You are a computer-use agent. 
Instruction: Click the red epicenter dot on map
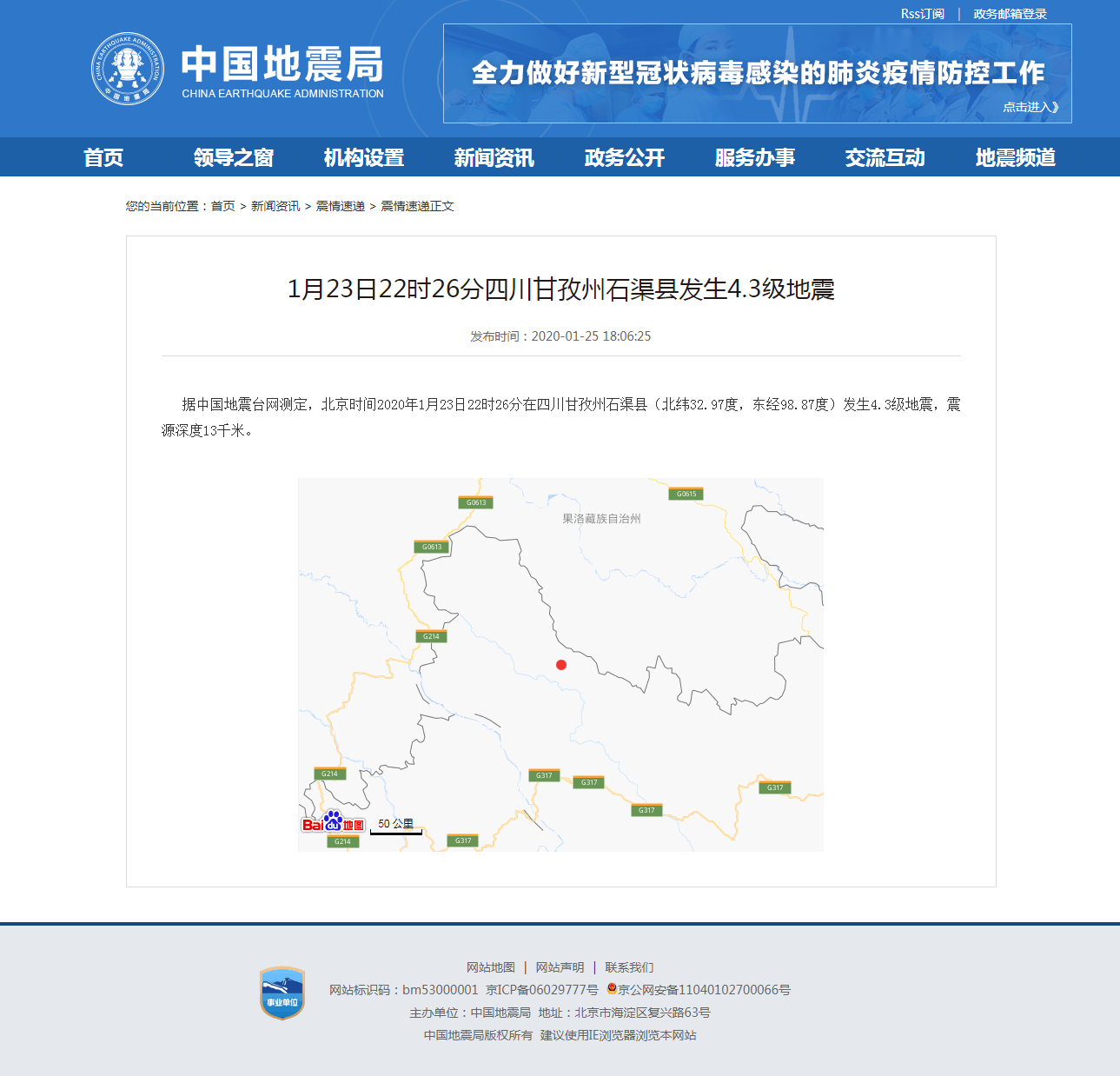click(561, 665)
